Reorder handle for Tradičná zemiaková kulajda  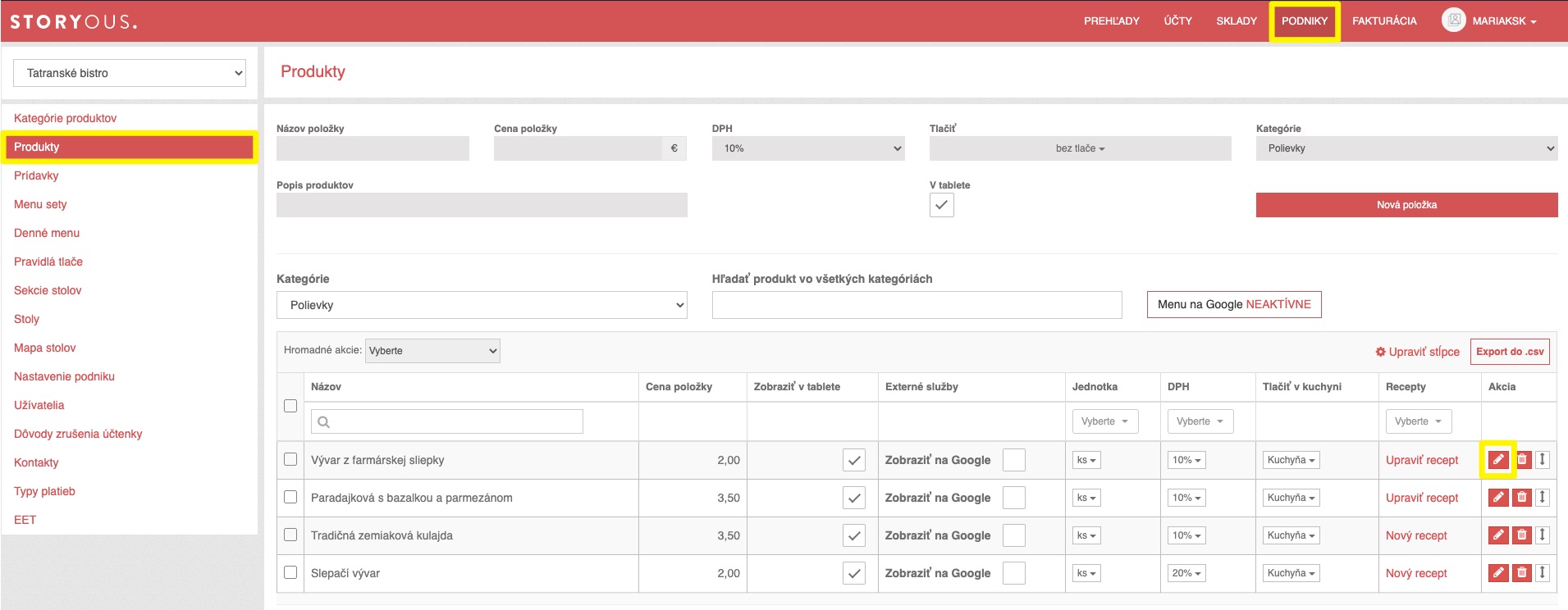pos(1543,535)
